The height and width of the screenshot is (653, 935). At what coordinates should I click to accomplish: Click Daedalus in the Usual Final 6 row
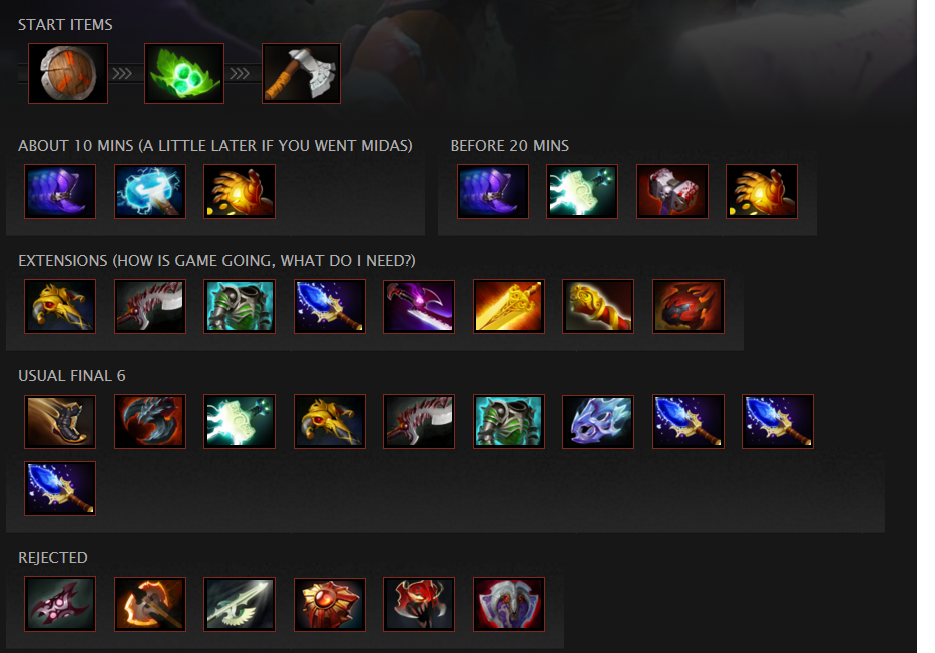pos(419,422)
